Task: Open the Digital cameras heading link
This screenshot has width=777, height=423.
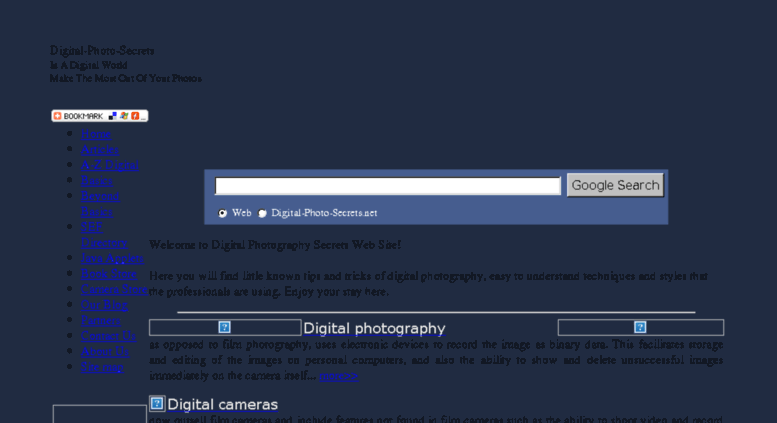Action: coord(222,404)
